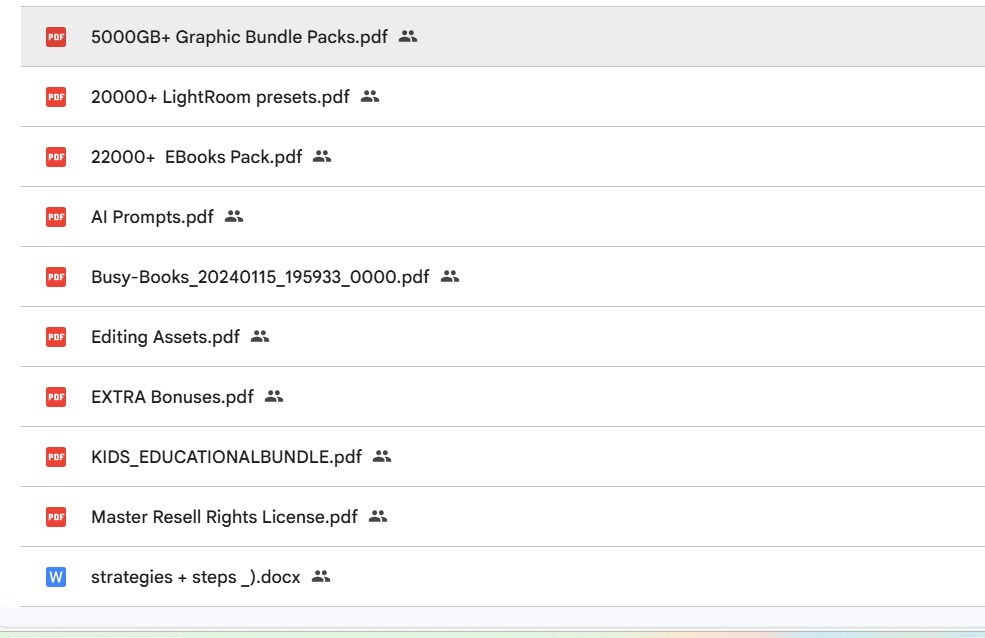Image resolution: width=985 pixels, height=638 pixels.
Task: Open 5000GB+ Graphic Bundle Packs.pdf
Action: click(x=239, y=37)
